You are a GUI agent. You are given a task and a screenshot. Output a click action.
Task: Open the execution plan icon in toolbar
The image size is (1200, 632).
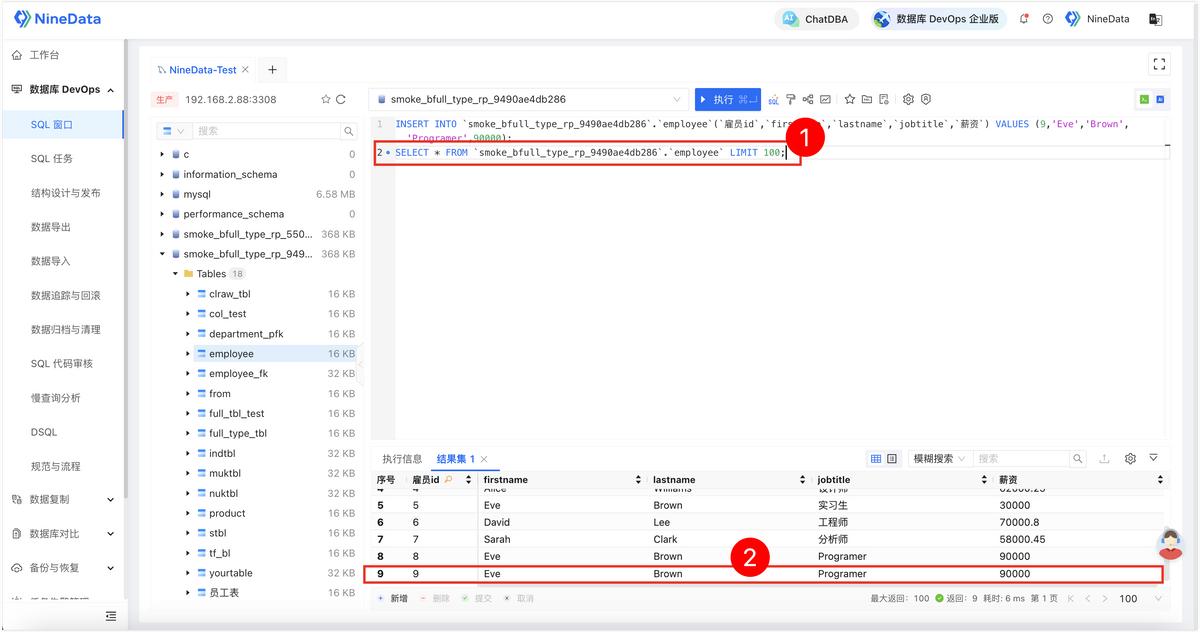(x=808, y=99)
